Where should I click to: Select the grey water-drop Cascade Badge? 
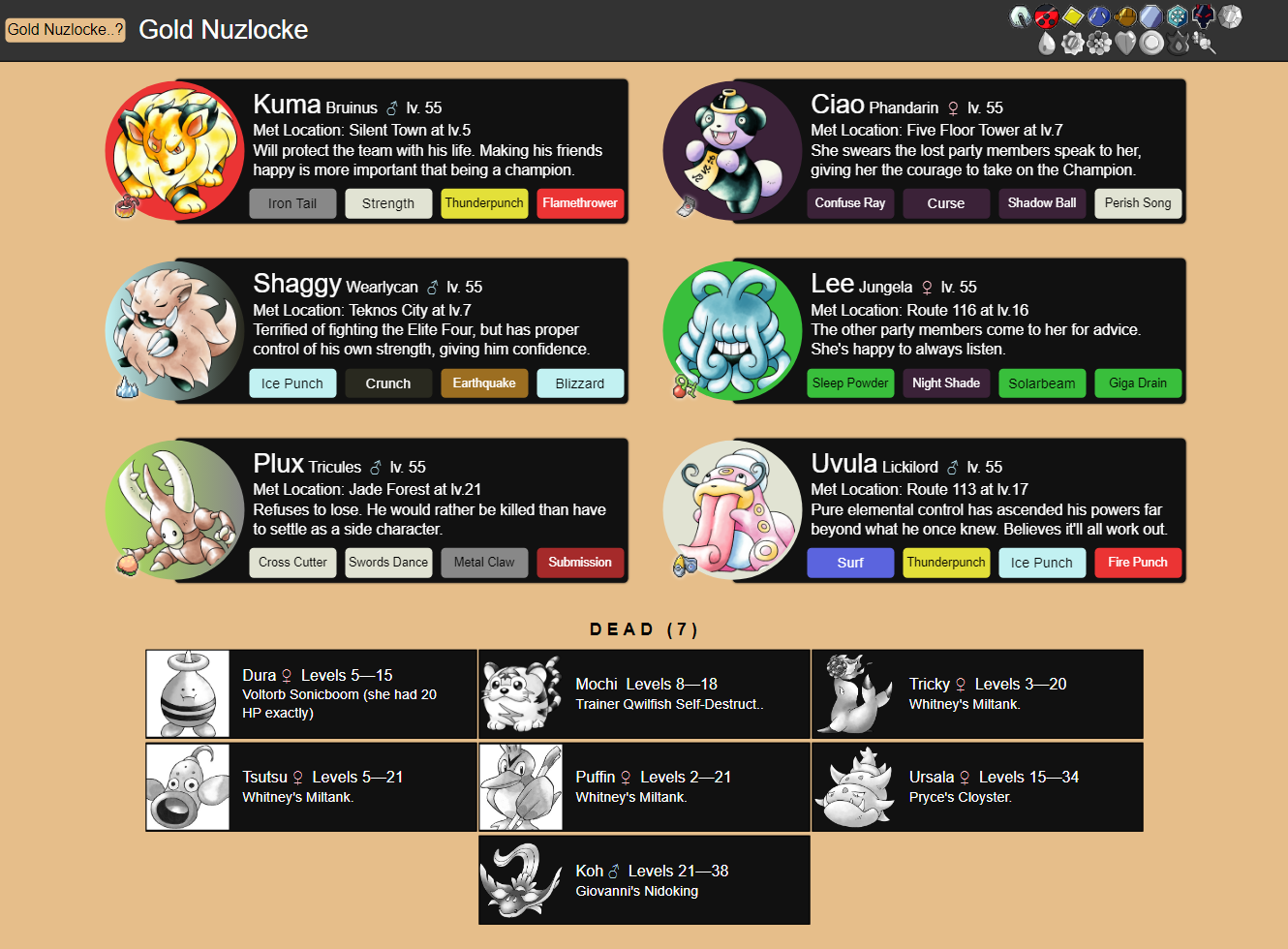1047,43
